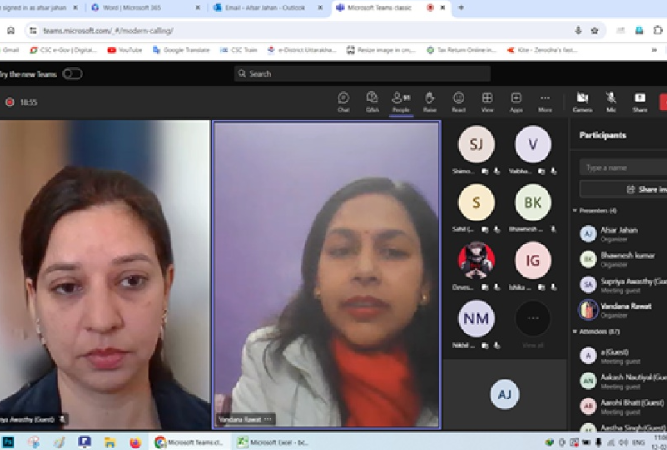Toggle the Camera on or off
Screen dimensions: 667x450
(x=582, y=100)
